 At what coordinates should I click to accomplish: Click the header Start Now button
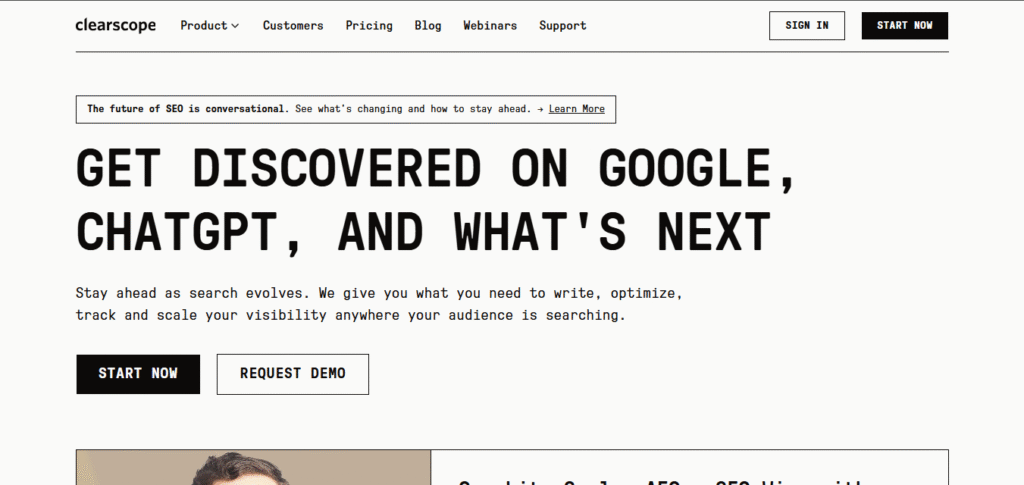pos(904,26)
